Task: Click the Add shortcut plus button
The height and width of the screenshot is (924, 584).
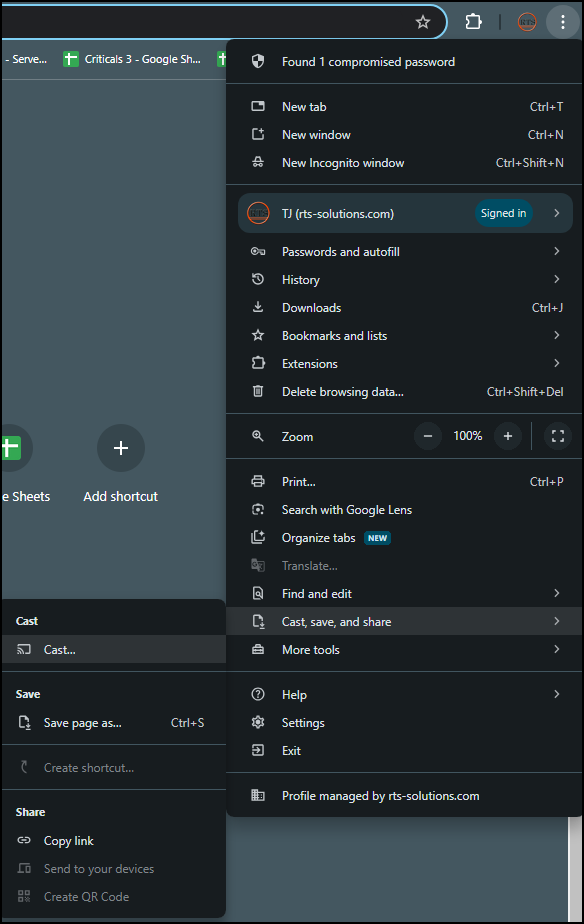Action: coord(121,448)
